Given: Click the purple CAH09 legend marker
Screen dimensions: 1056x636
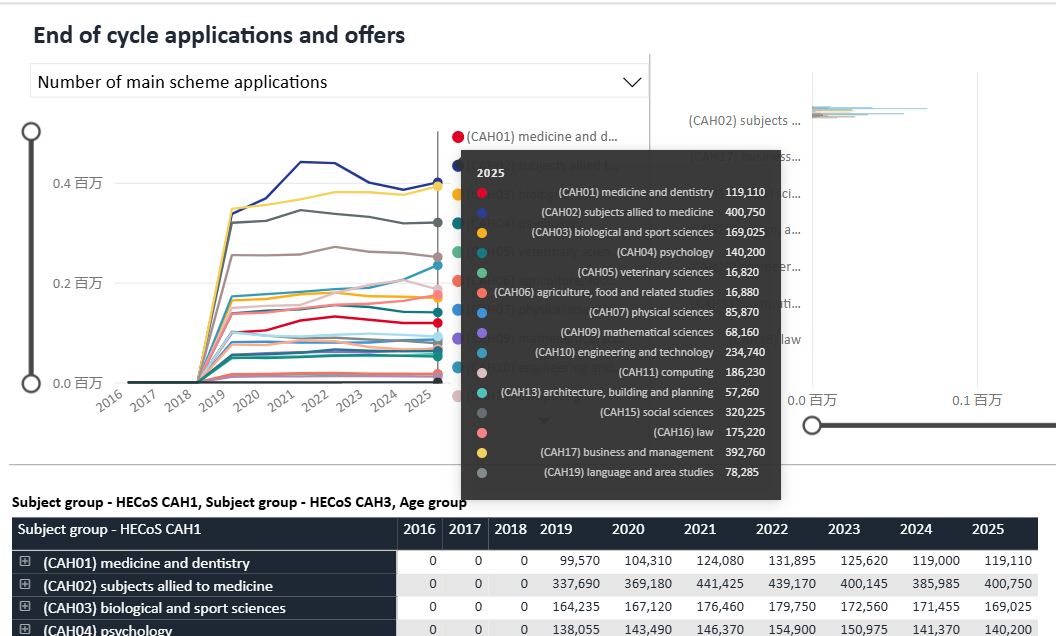Looking at the screenshot, I should 458,339.
